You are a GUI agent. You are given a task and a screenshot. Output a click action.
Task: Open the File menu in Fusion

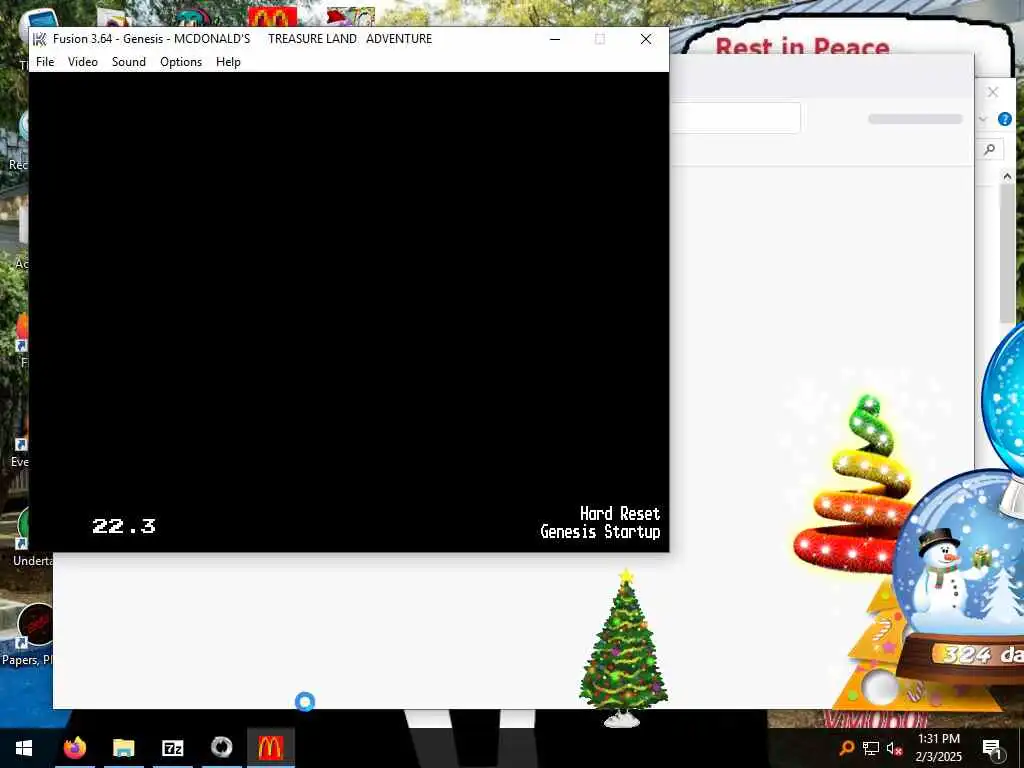[x=45, y=61]
